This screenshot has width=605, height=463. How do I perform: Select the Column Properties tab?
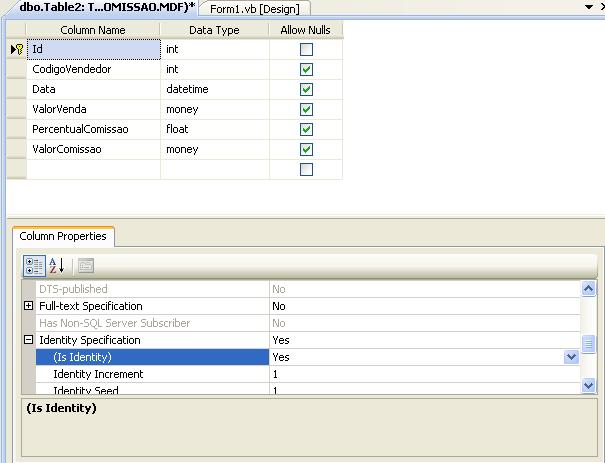pos(63,237)
